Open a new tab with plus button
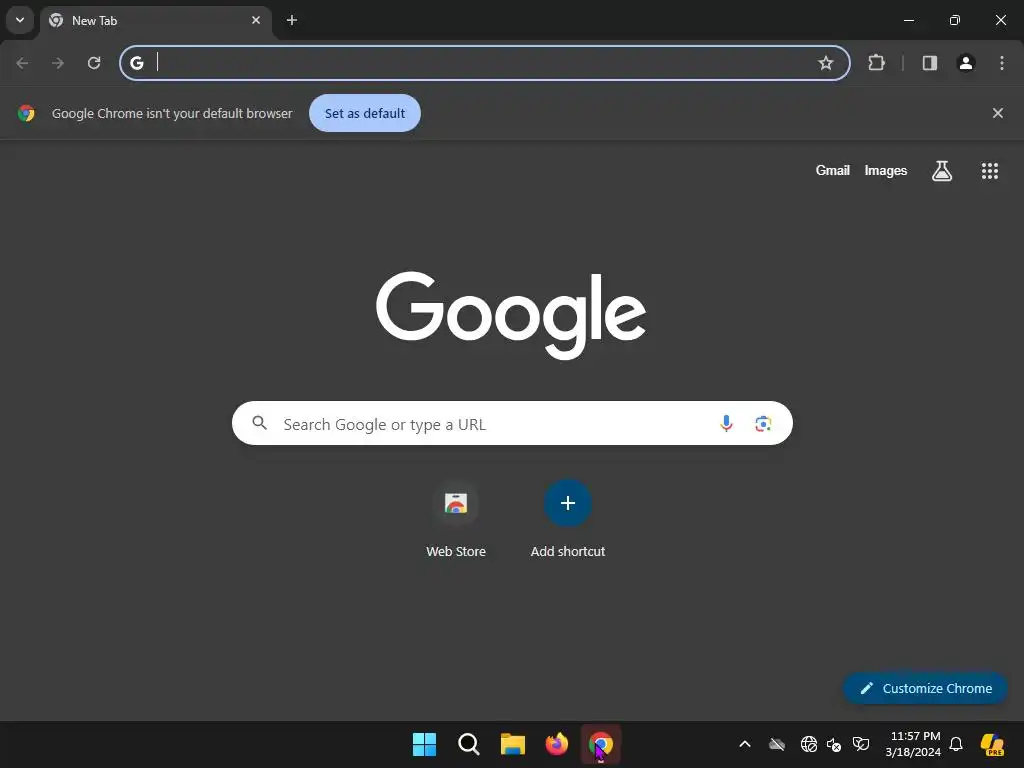 coord(292,20)
